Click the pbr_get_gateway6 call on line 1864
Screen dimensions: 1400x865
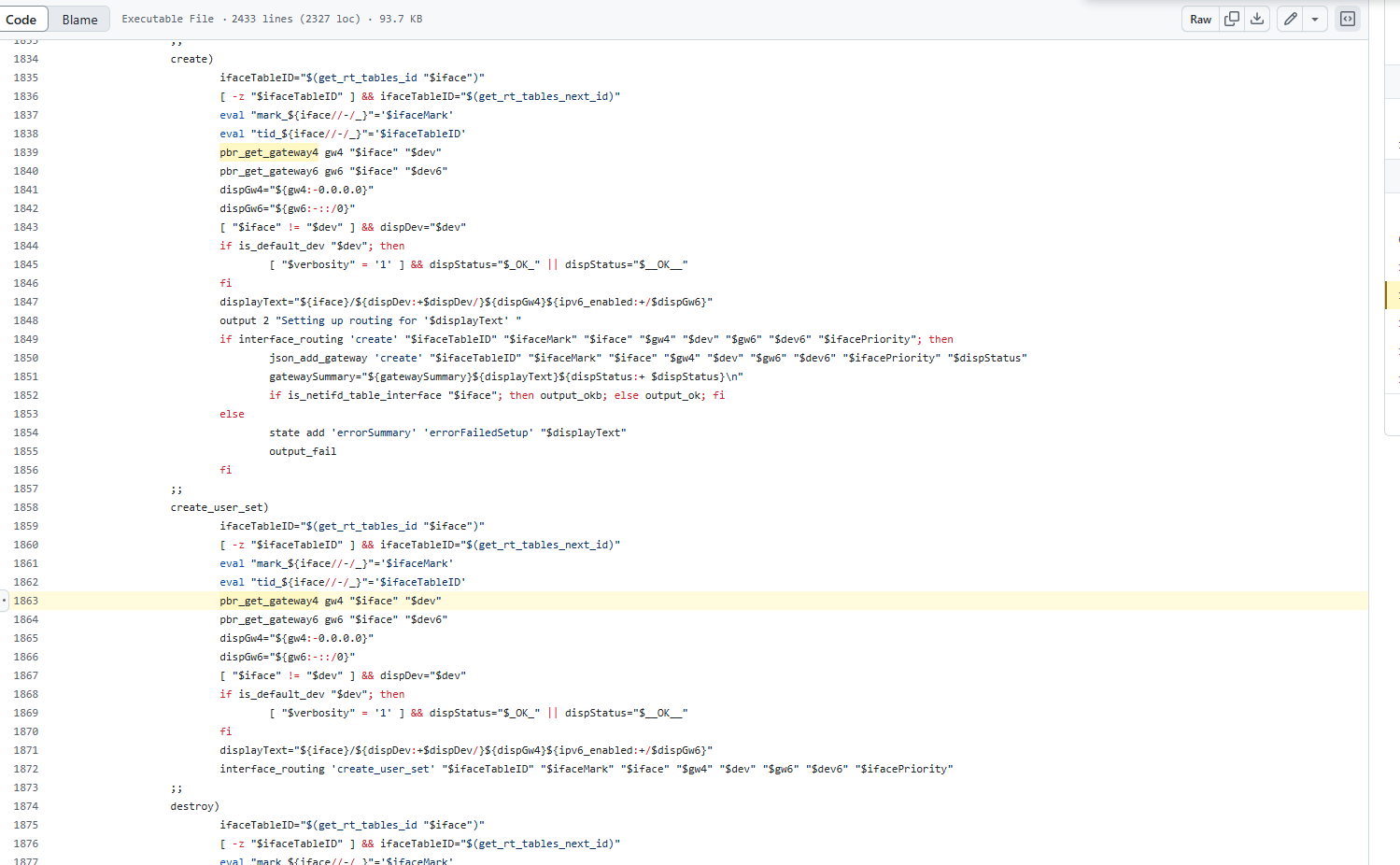tap(333, 619)
